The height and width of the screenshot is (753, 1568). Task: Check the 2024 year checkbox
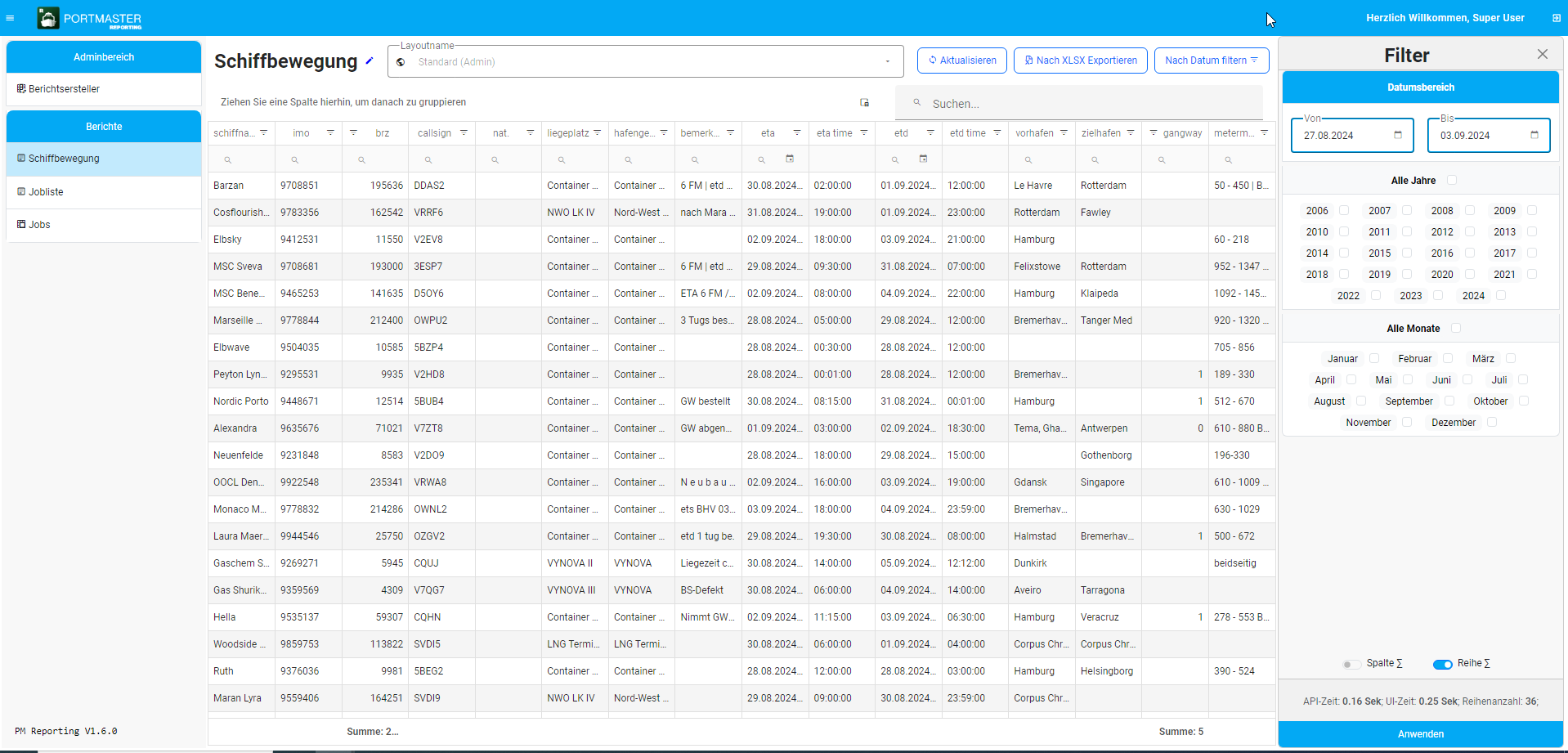point(1501,296)
